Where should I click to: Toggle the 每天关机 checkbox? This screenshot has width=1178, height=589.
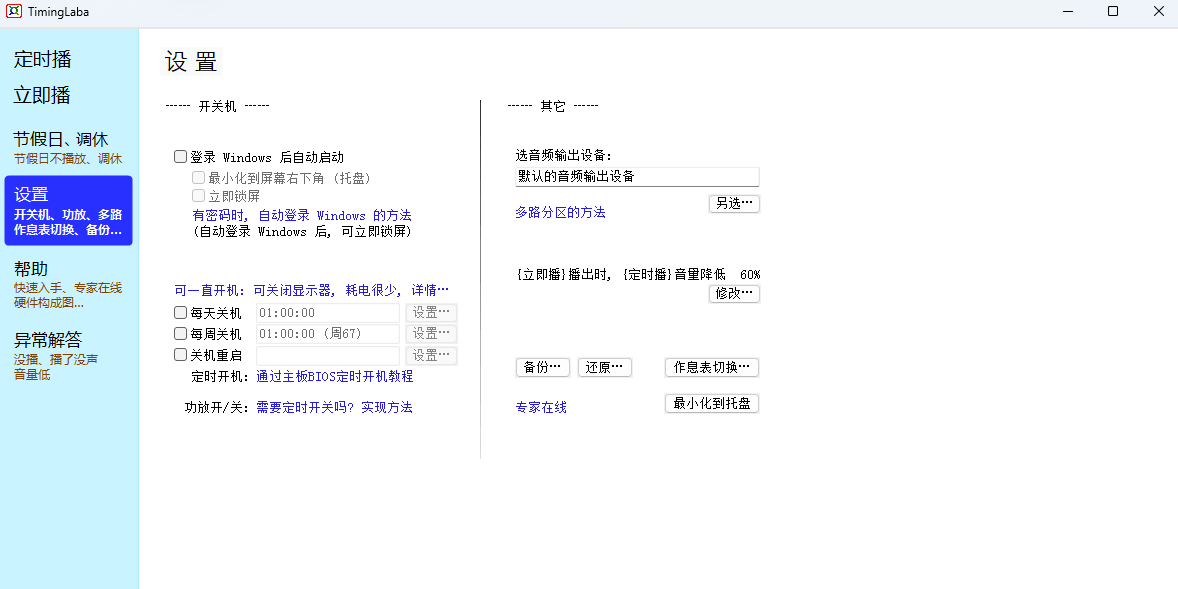[181, 313]
